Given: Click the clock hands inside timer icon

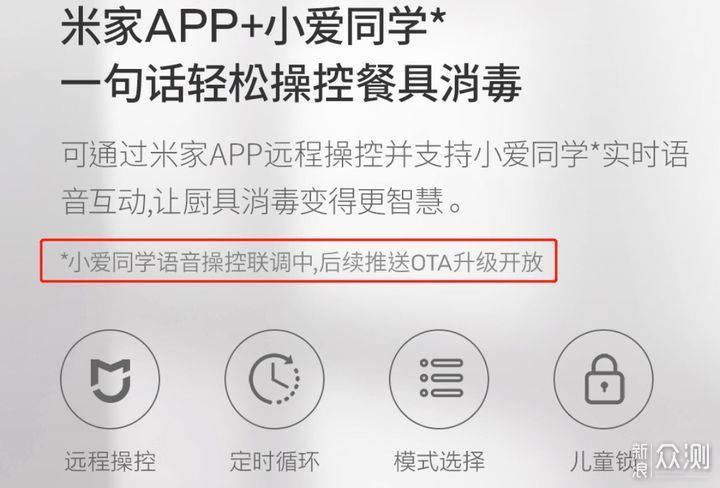Looking at the screenshot, I should 278,376.
